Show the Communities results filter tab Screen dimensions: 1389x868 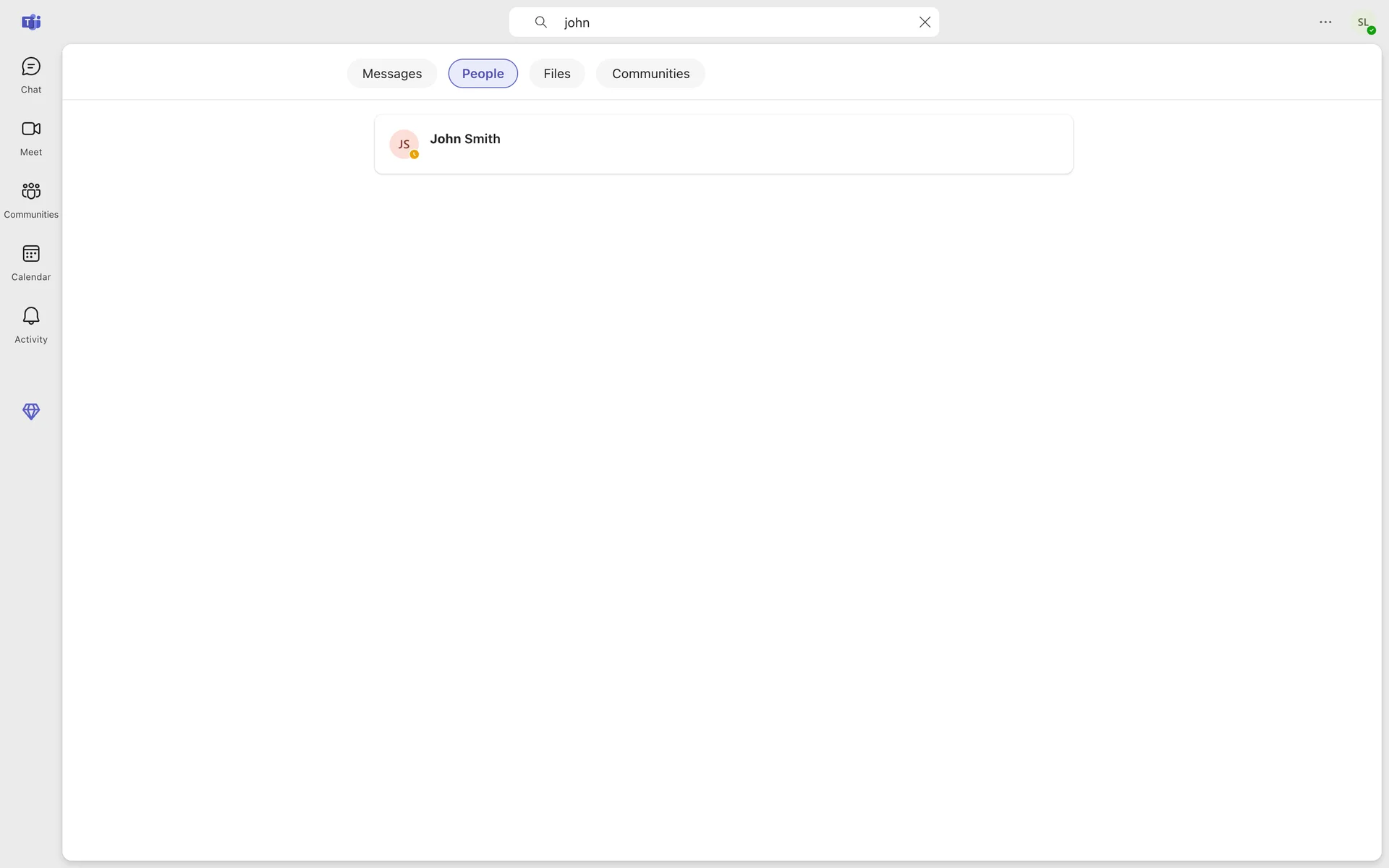pyautogui.click(x=650, y=74)
